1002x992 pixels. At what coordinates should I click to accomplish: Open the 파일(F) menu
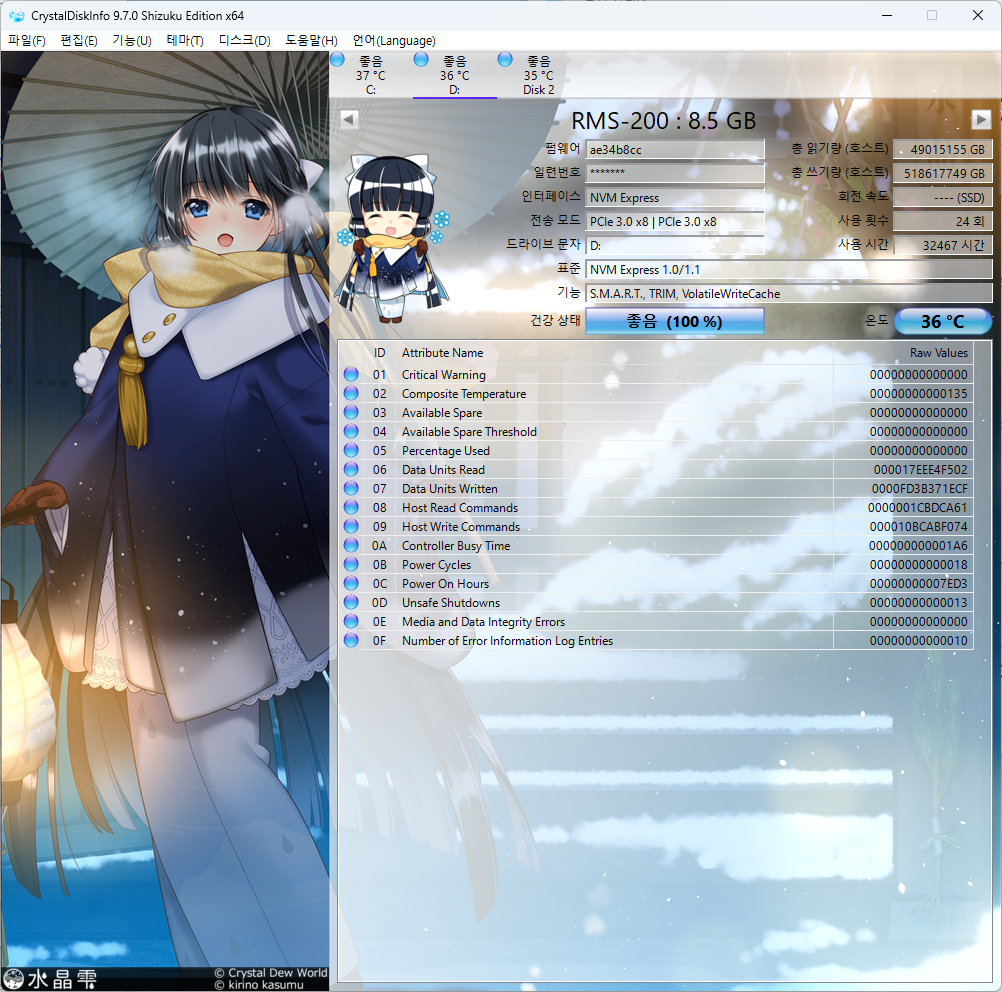pos(27,41)
